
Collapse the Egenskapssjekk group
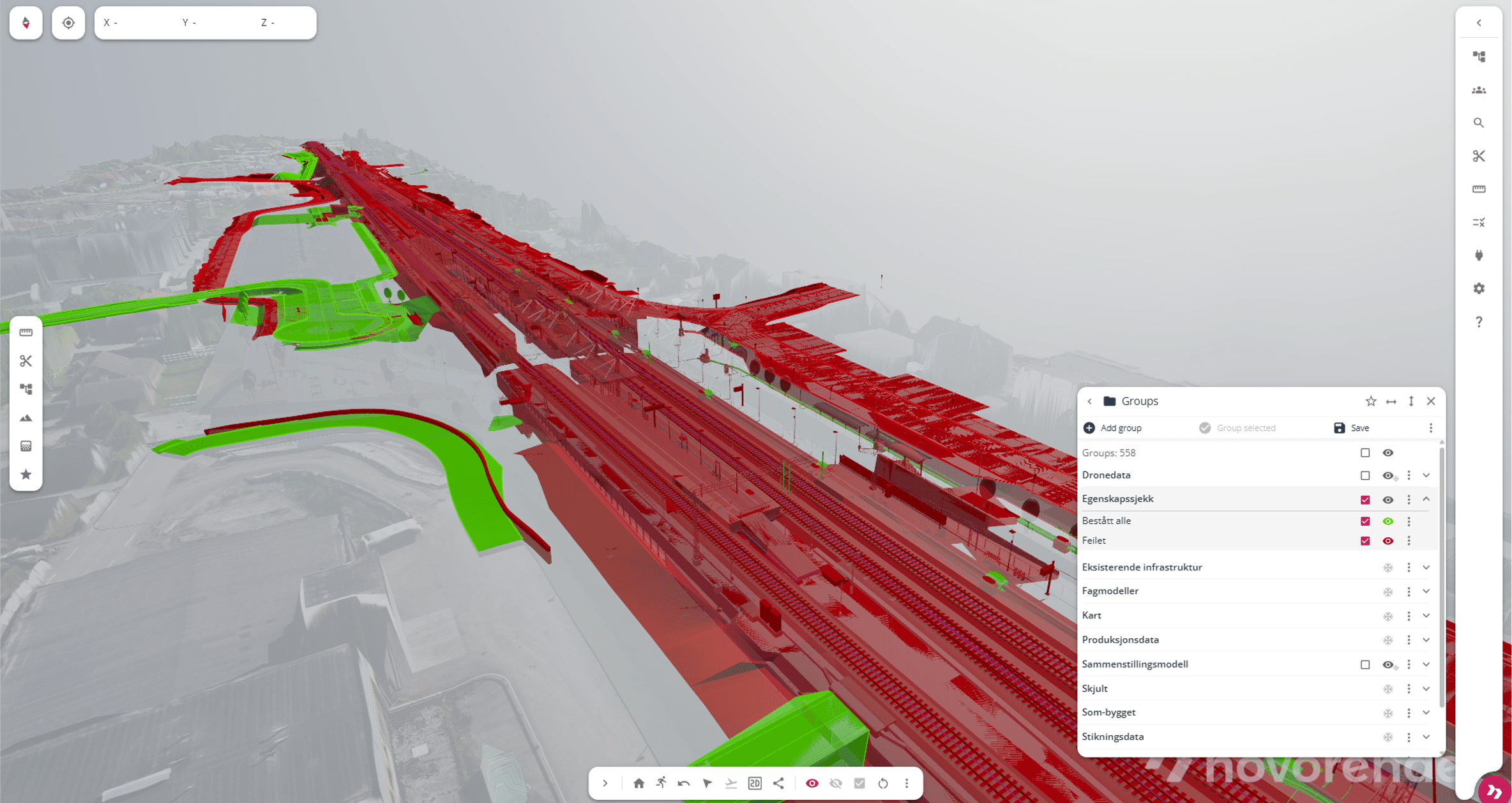coord(1426,499)
